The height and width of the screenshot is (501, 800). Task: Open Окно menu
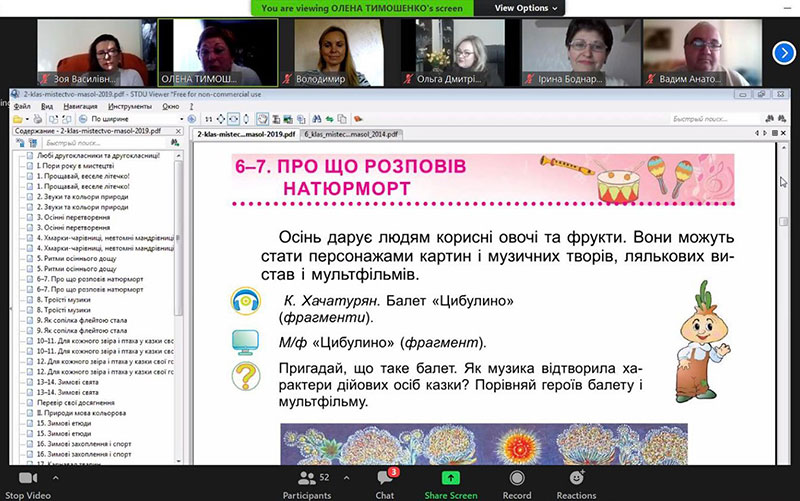click(170, 107)
